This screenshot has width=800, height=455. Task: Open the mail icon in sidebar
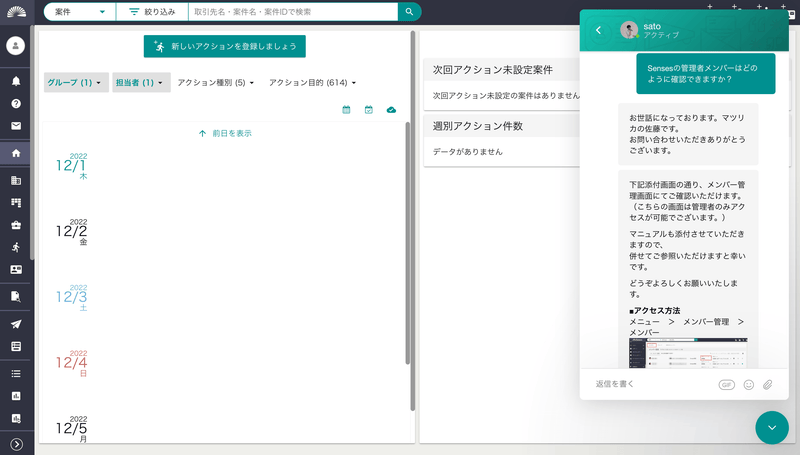16,126
